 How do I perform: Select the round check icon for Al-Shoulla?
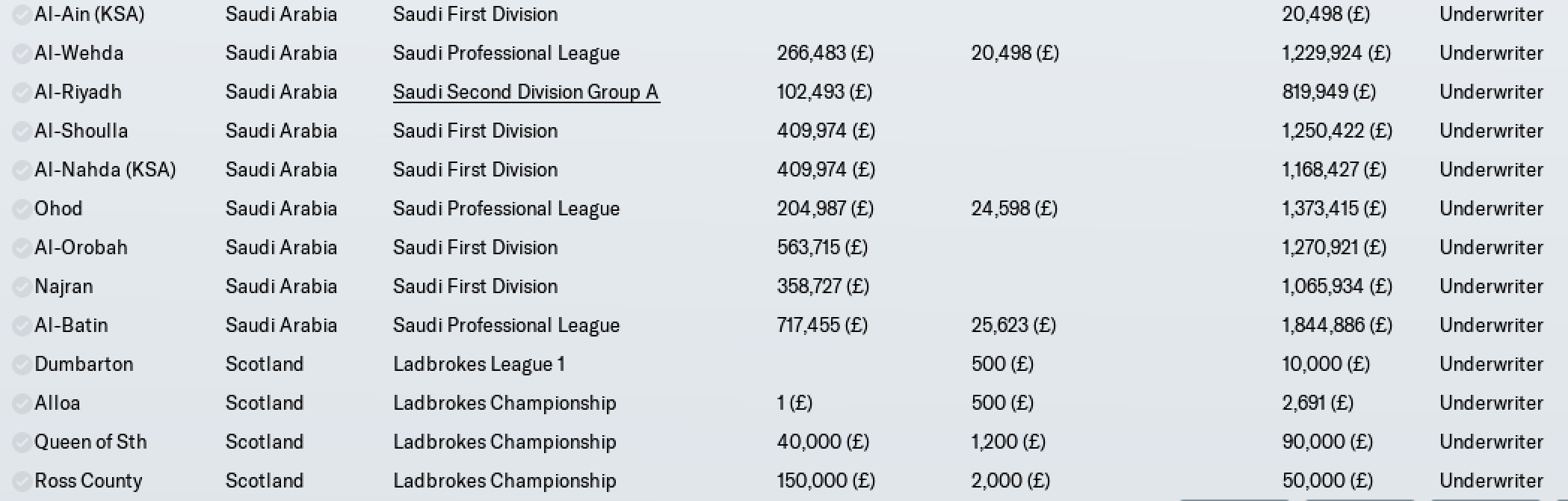coord(22,132)
